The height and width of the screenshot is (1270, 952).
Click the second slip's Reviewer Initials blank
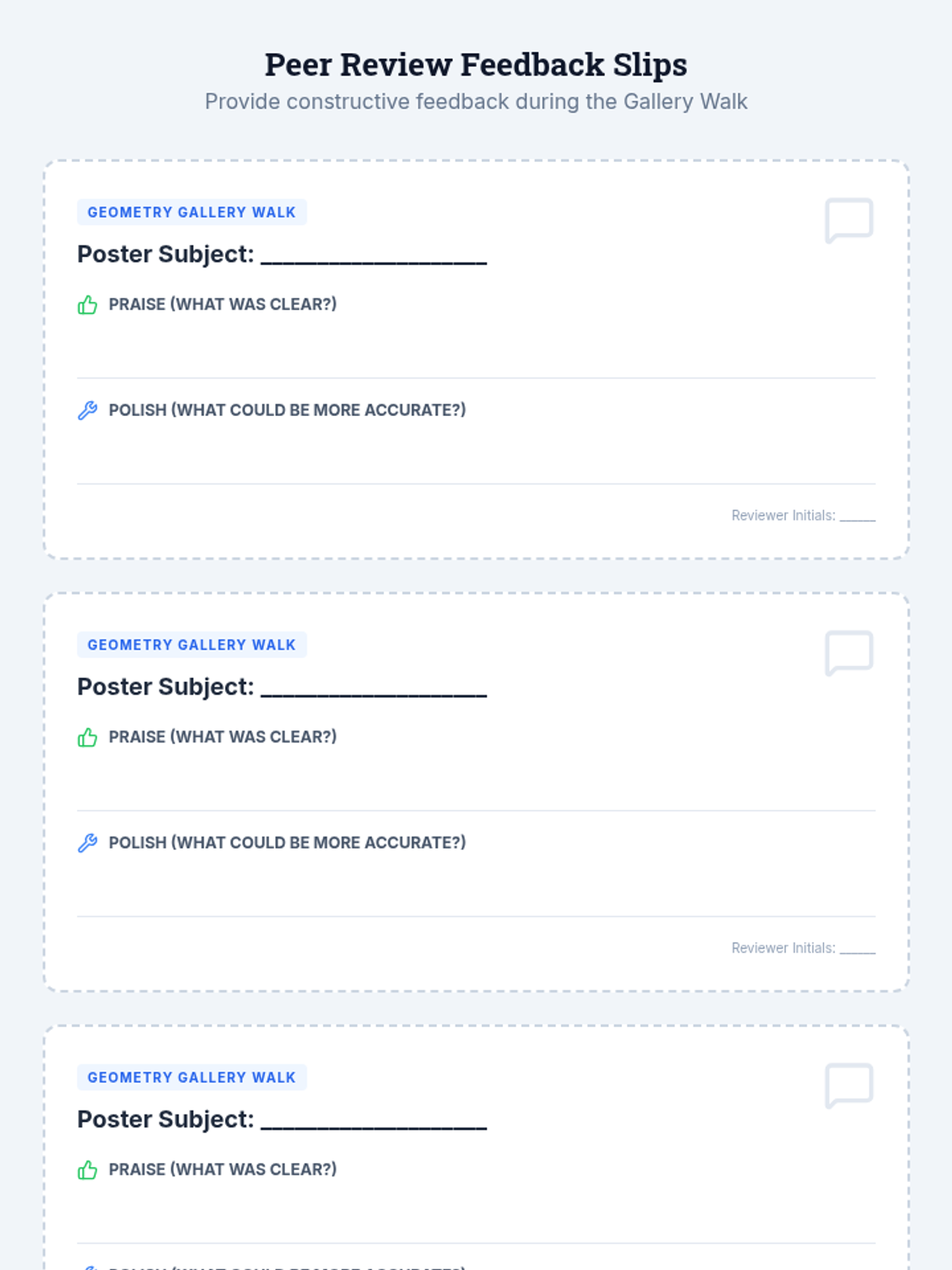[x=858, y=949]
